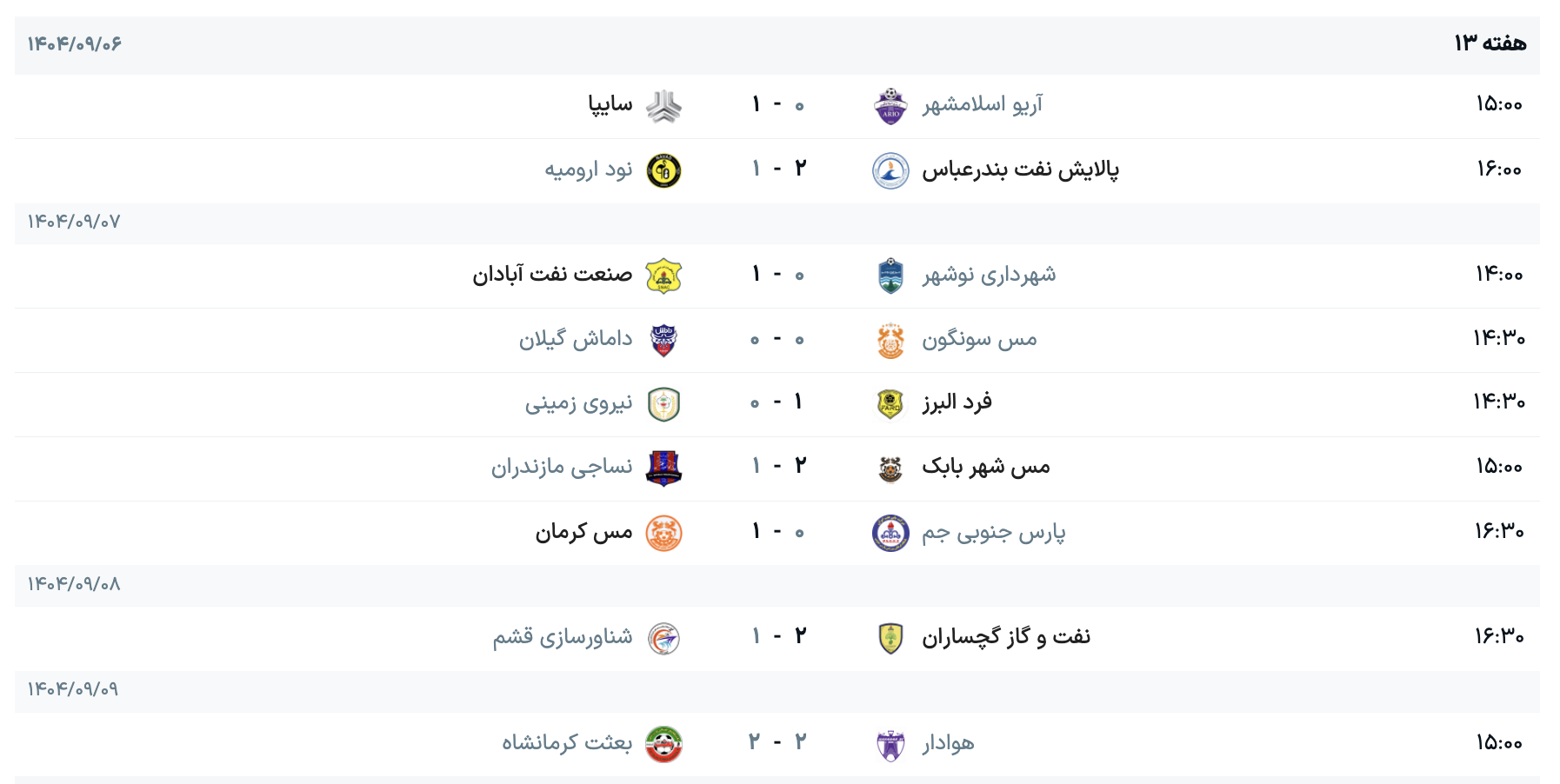Open the مس سونگون vs داماش گیلان score
The height and width of the screenshot is (784, 1560).
pos(777,339)
